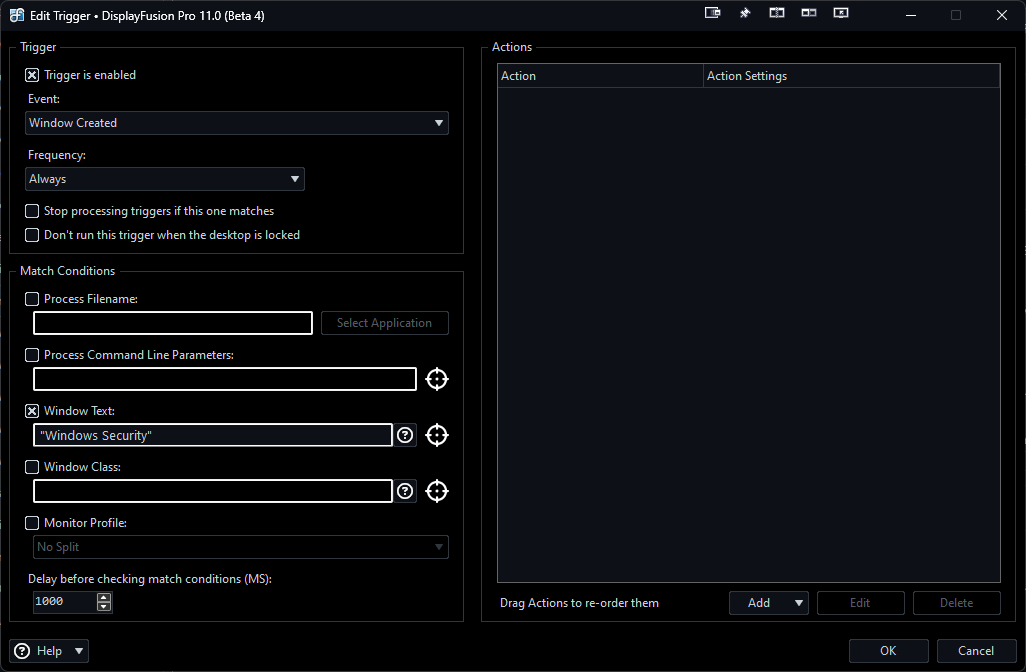Click the pin title bar icon
The width and height of the screenshot is (1026, 672).
(x=745, y=14)
